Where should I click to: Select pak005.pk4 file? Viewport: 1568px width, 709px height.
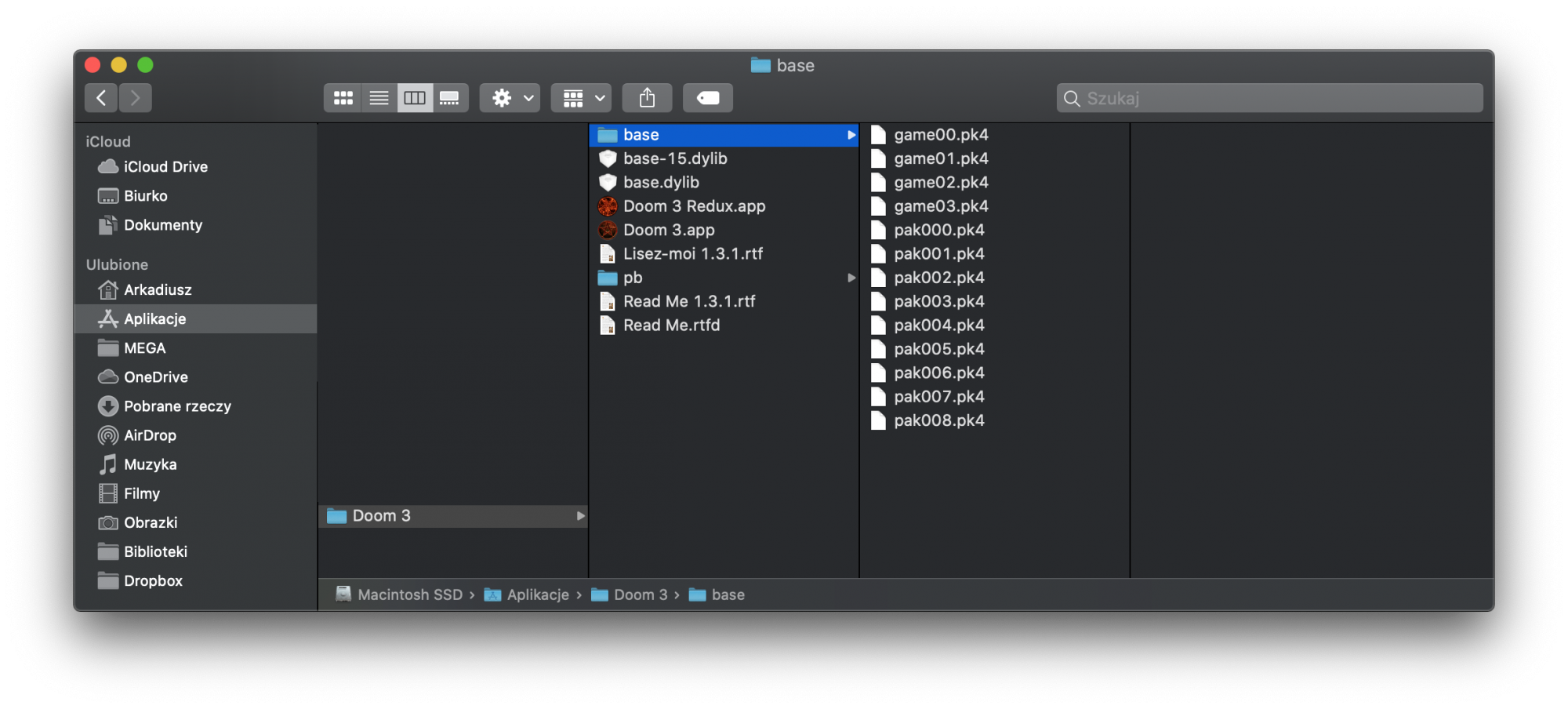tap(995, 349)
